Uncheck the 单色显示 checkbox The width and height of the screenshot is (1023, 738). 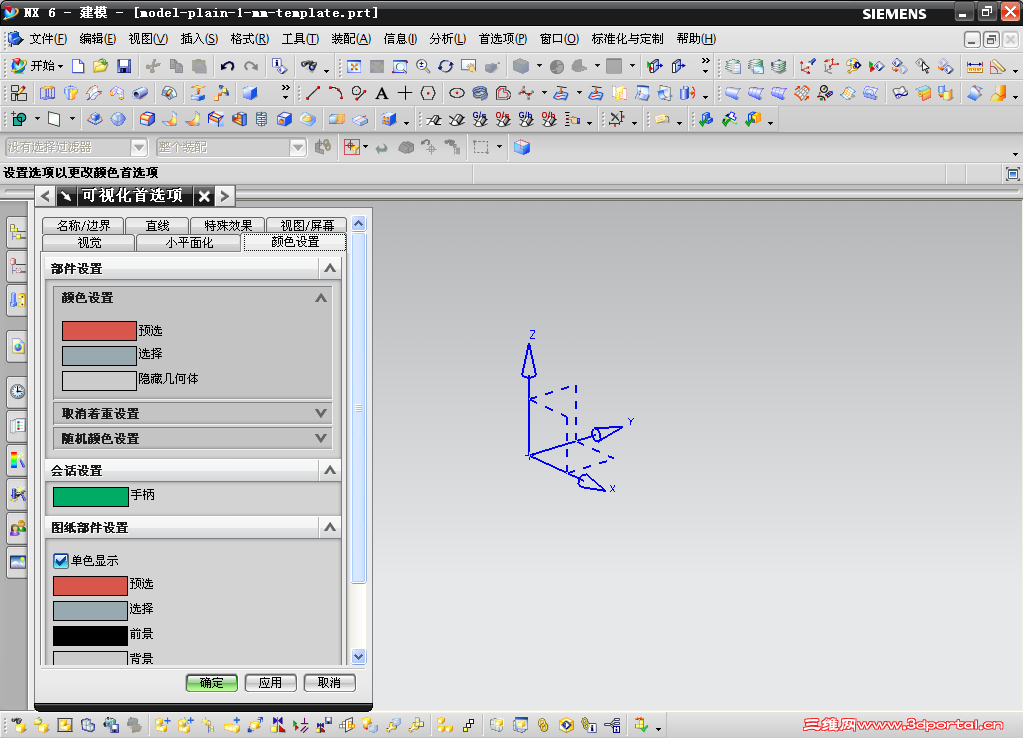60,560
